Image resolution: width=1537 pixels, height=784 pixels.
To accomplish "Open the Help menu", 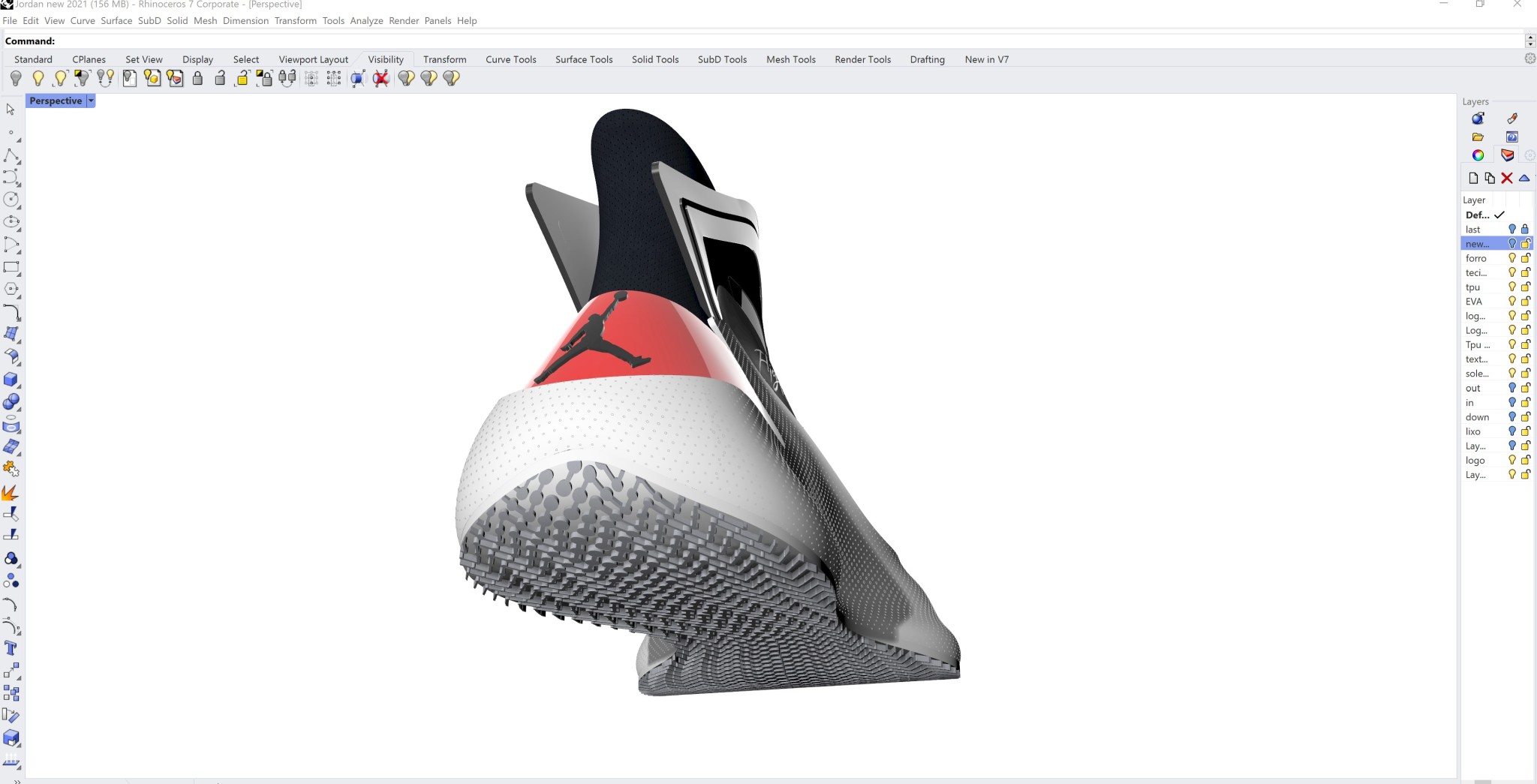I will pos(467,20).
